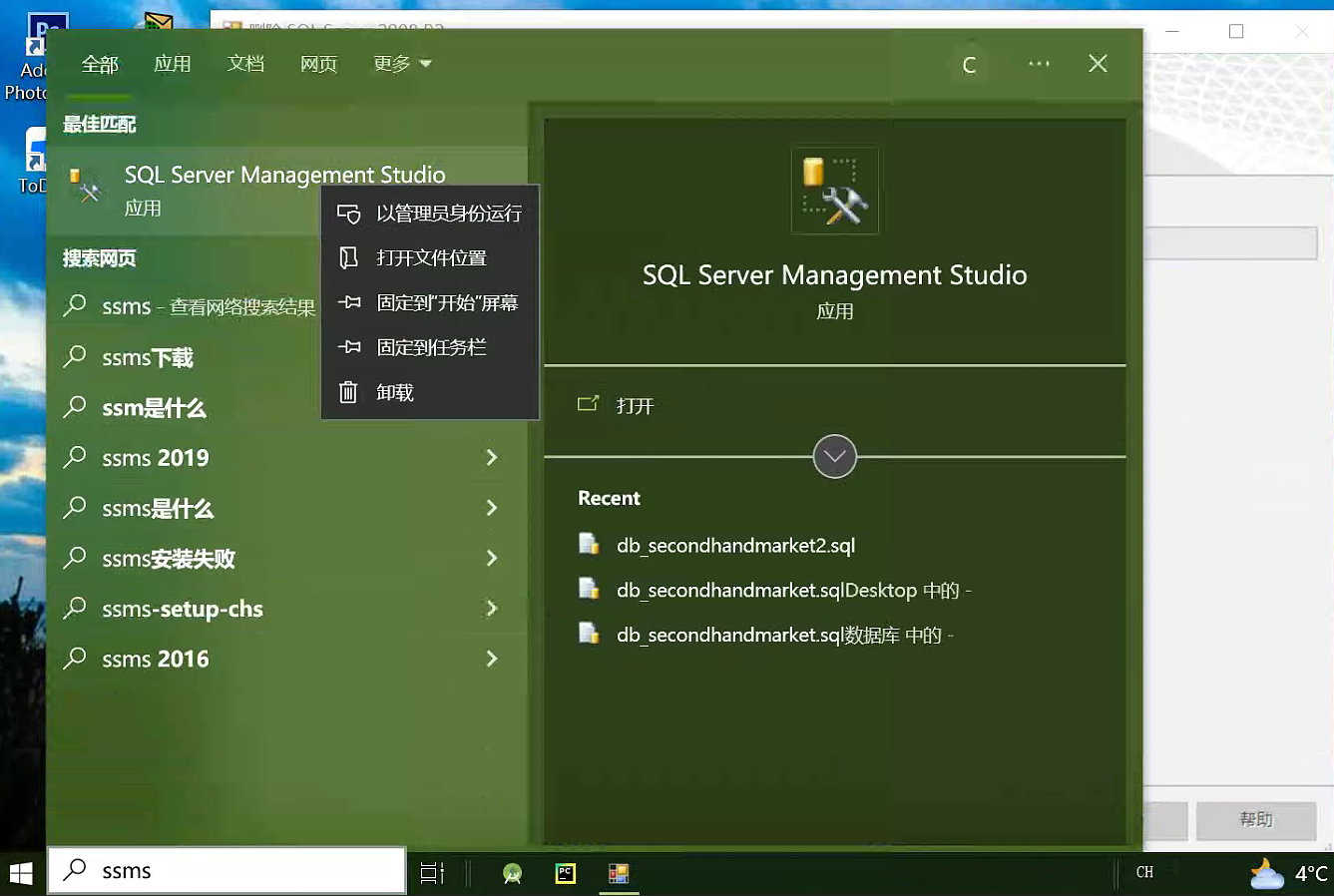1334x896 pixels.
Task: Click the search icon beside ssms 2016
Action: click(x=75, y=658)
